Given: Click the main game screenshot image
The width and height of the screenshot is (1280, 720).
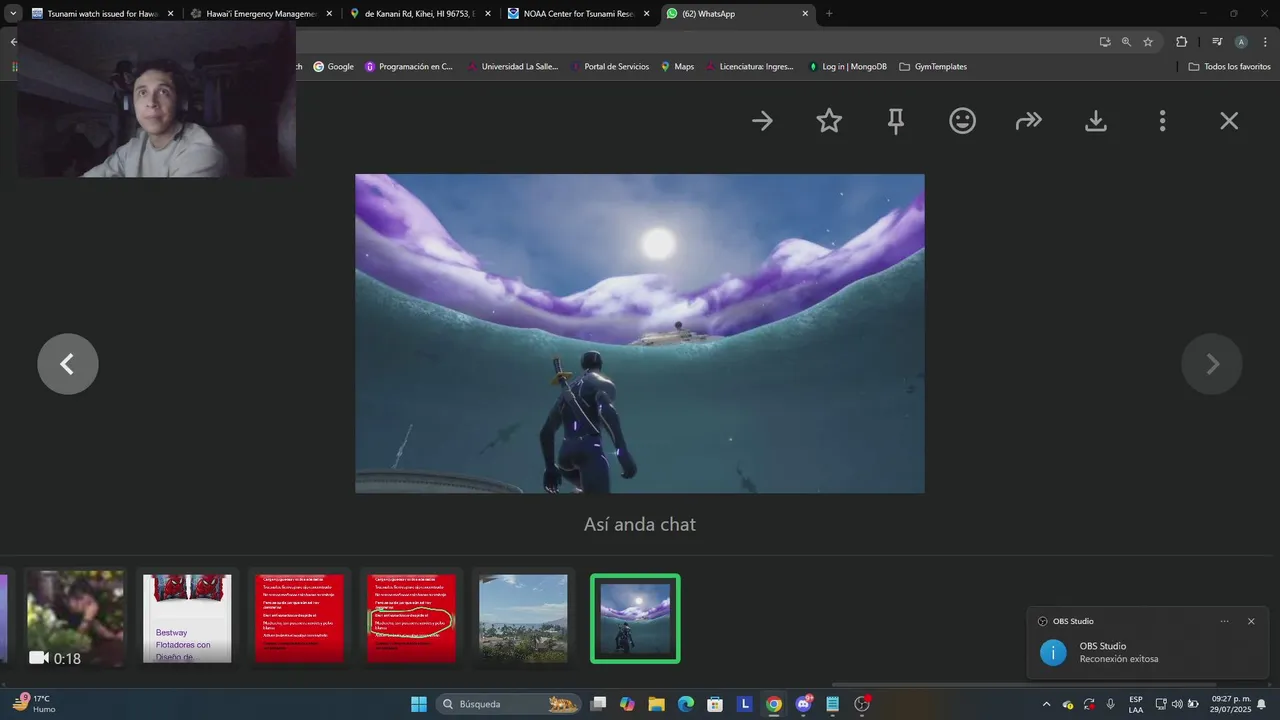Looking at the screenshot, I should [x=640, y=334].
